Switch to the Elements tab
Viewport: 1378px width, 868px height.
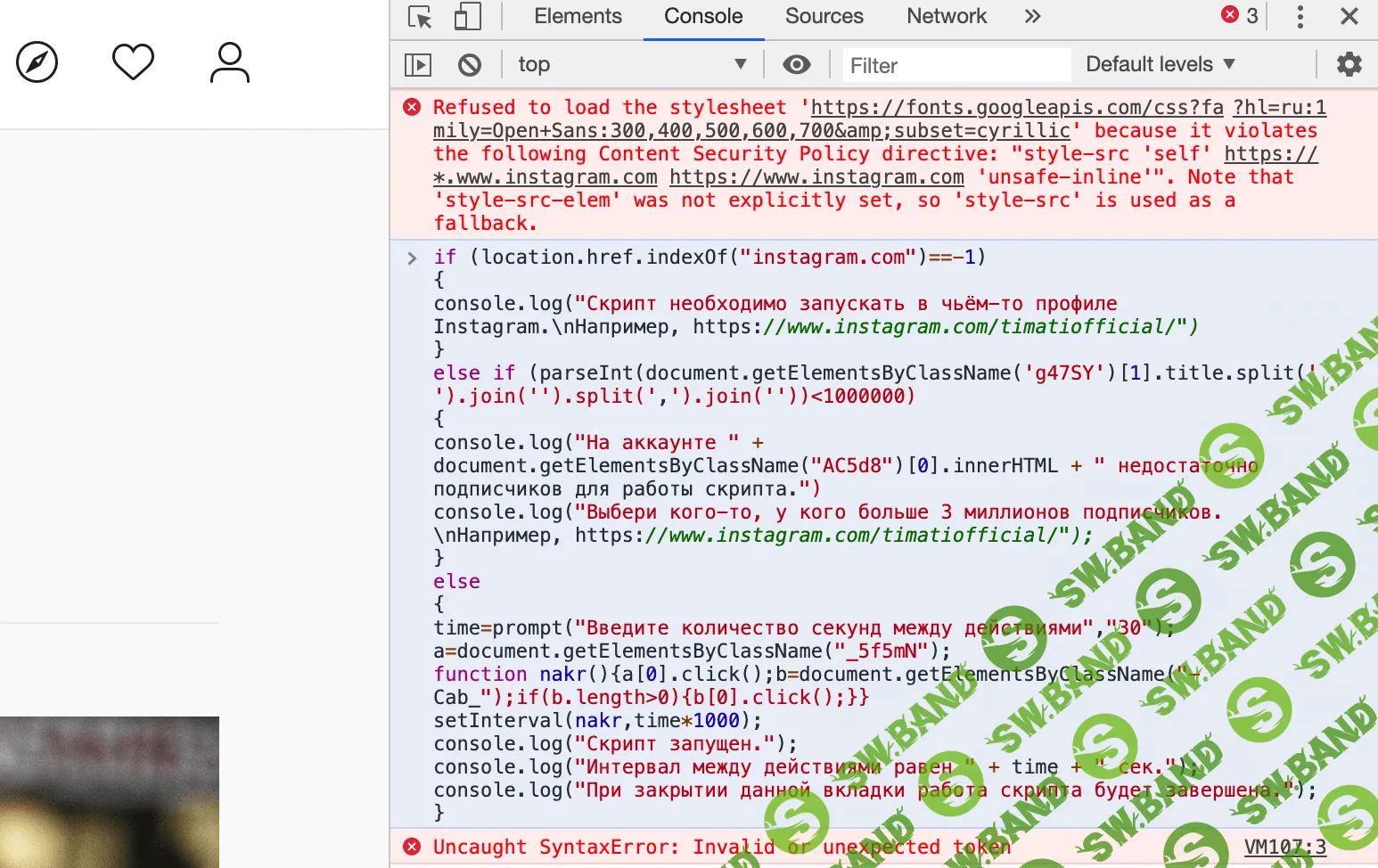(x=578, y=17)
